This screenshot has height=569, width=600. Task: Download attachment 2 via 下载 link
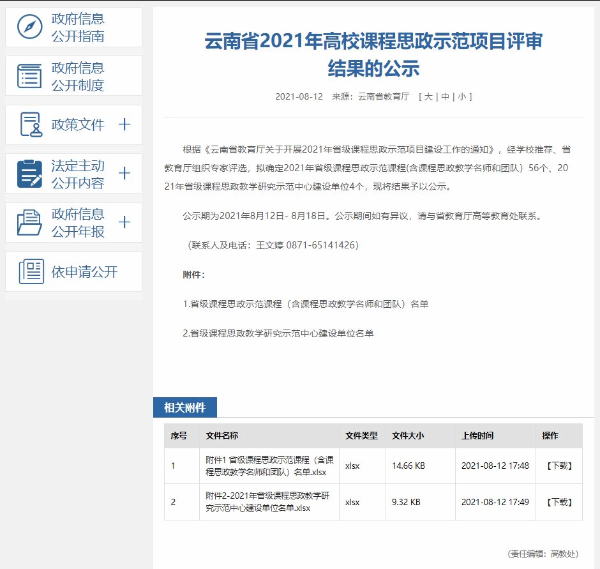coord(557,501)
